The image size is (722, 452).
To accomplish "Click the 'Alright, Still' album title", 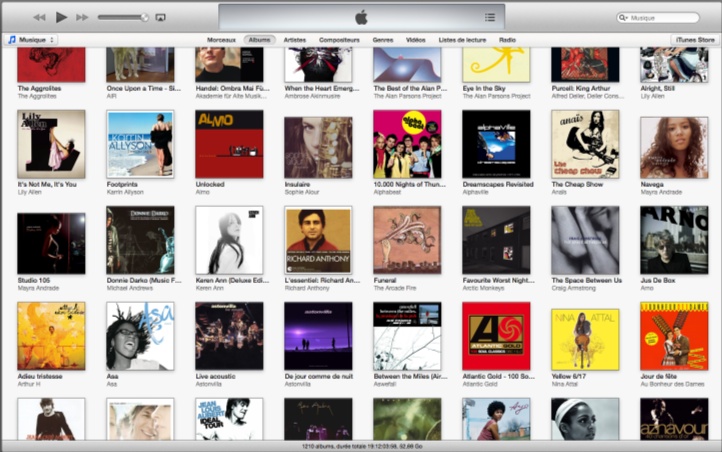I will pos(657,88).
